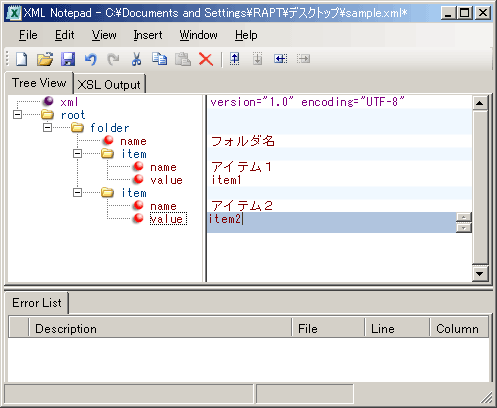Click the version="1.0" encoding text
The height and width of the screenshot is (408, 497).
pos(307,102)
